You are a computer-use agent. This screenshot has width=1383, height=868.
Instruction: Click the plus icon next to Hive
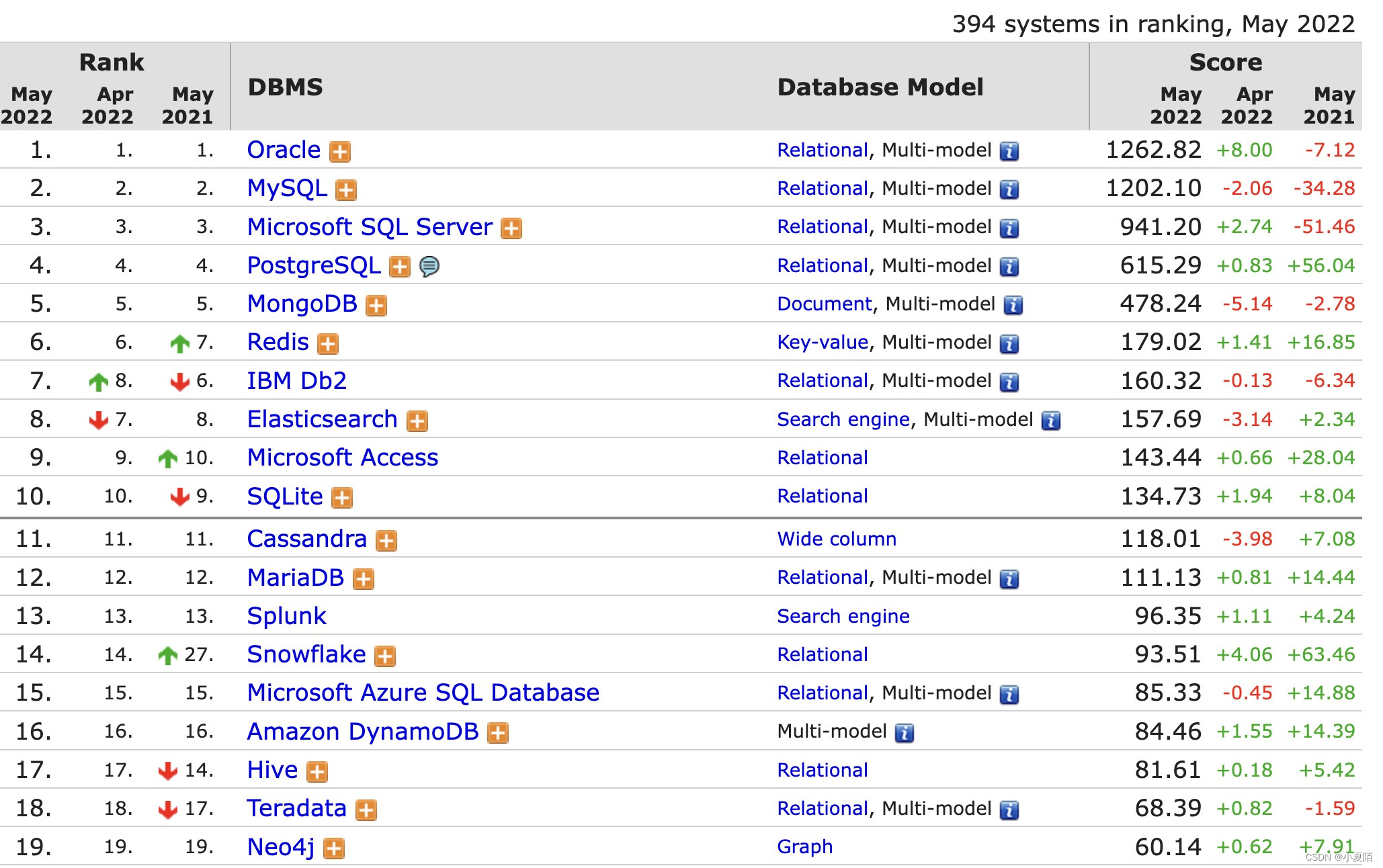[317, 771]
